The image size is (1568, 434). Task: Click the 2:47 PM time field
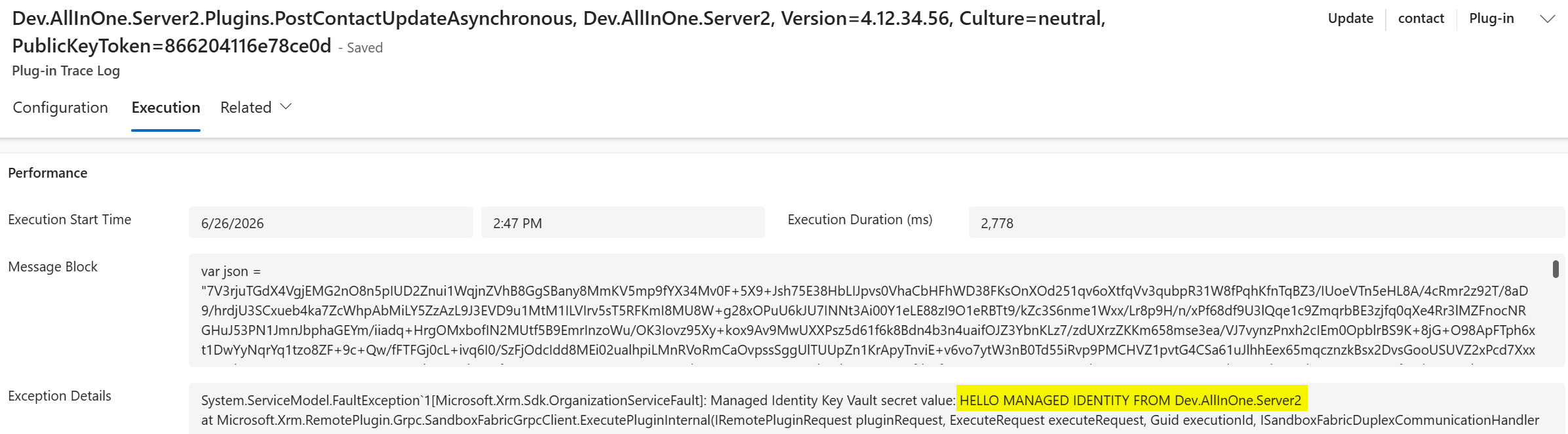623,223
